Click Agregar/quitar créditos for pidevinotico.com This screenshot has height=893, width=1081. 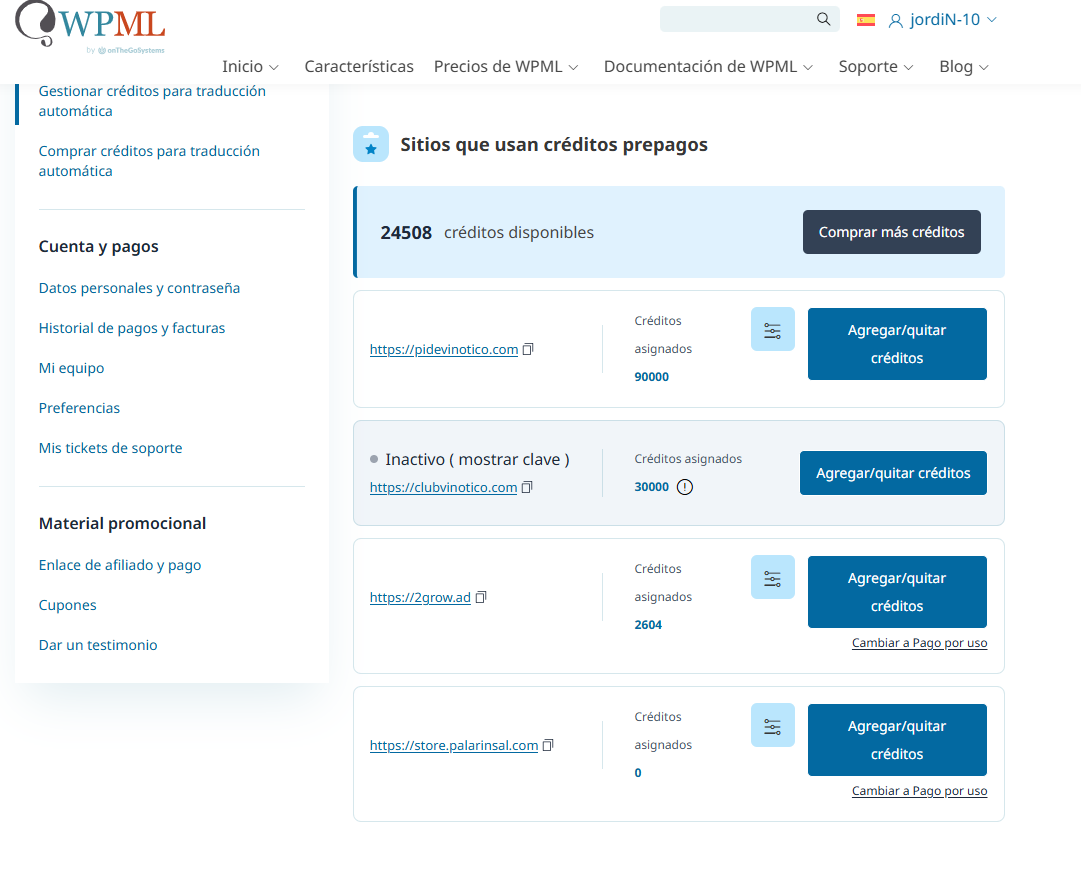(x=897, y=344)
